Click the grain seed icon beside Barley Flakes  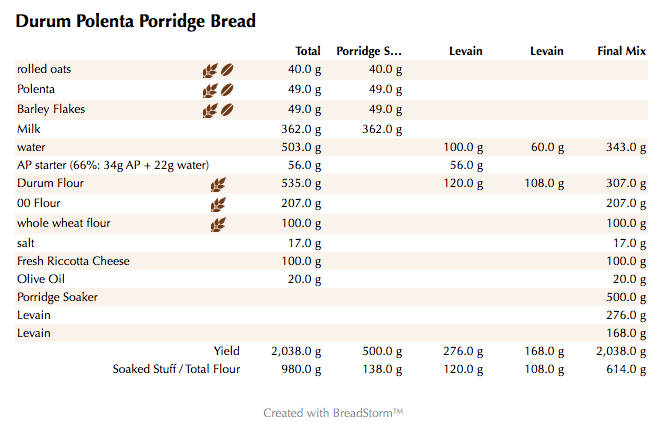click(x=227, y=109)
